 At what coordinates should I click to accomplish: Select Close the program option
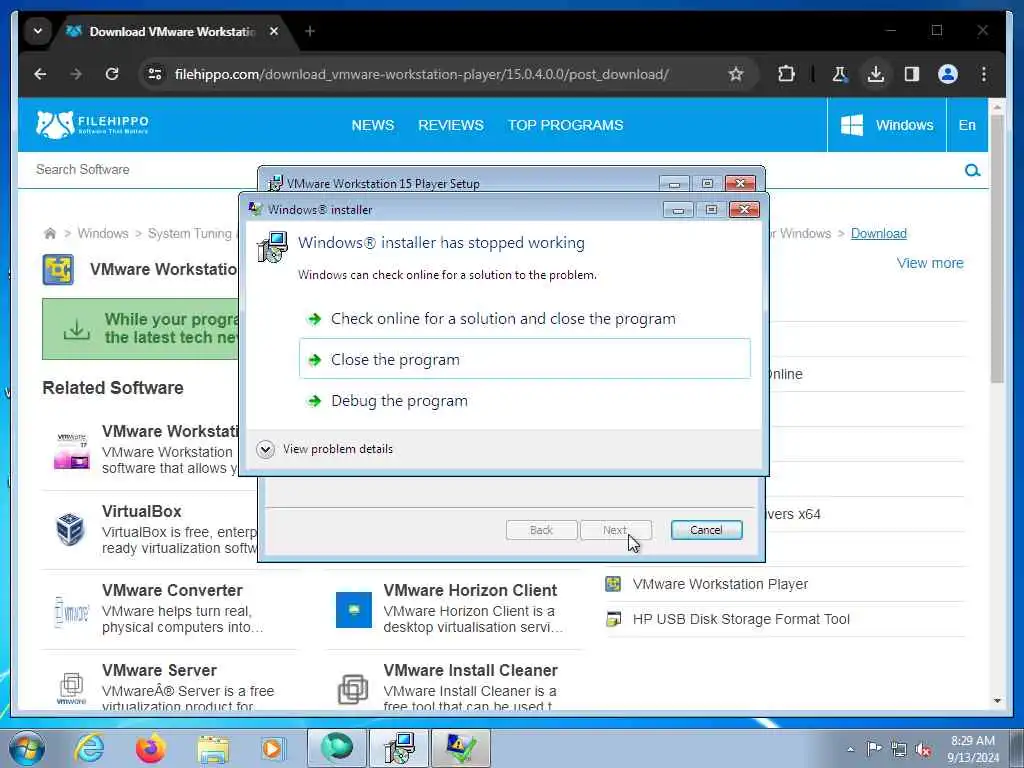tap(524, 359)
